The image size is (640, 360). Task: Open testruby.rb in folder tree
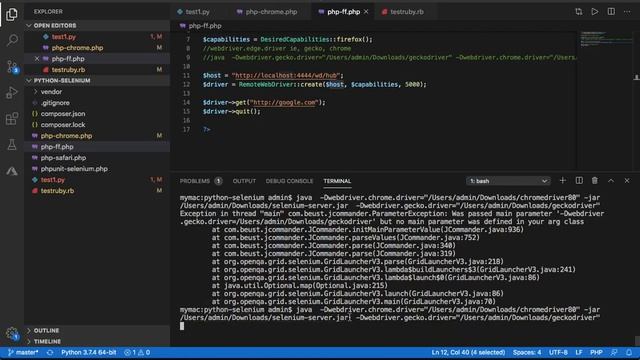97,191
